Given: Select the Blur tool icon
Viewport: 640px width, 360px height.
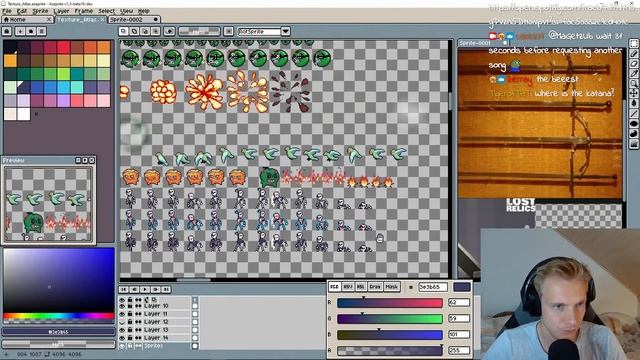Looking at the screenshot, I should tap(634, 144).
